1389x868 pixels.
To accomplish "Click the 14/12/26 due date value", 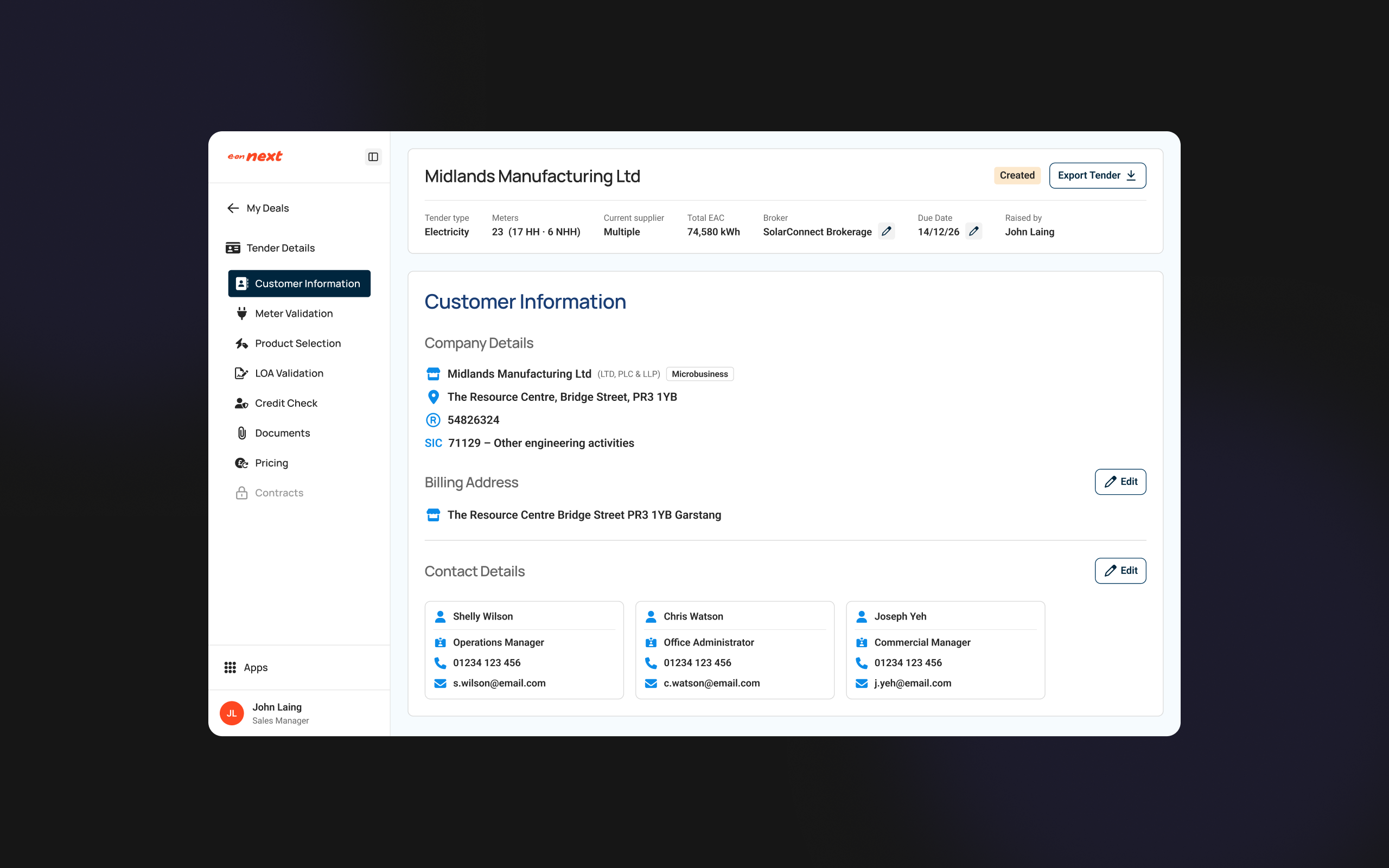I will 939,232.
